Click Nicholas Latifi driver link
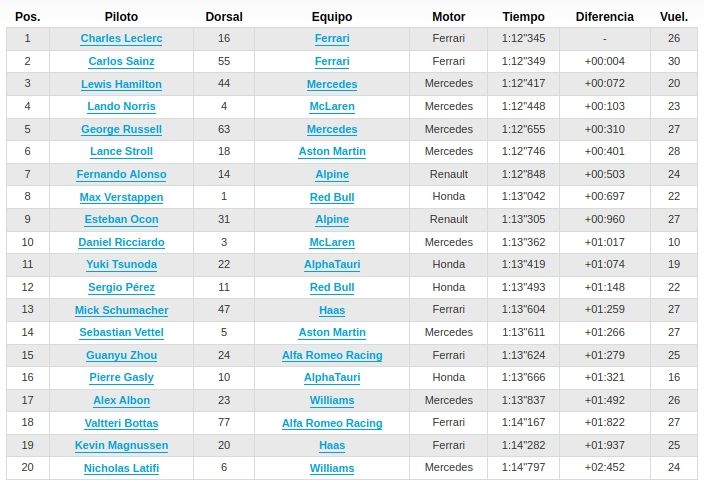 pos(121,468)
